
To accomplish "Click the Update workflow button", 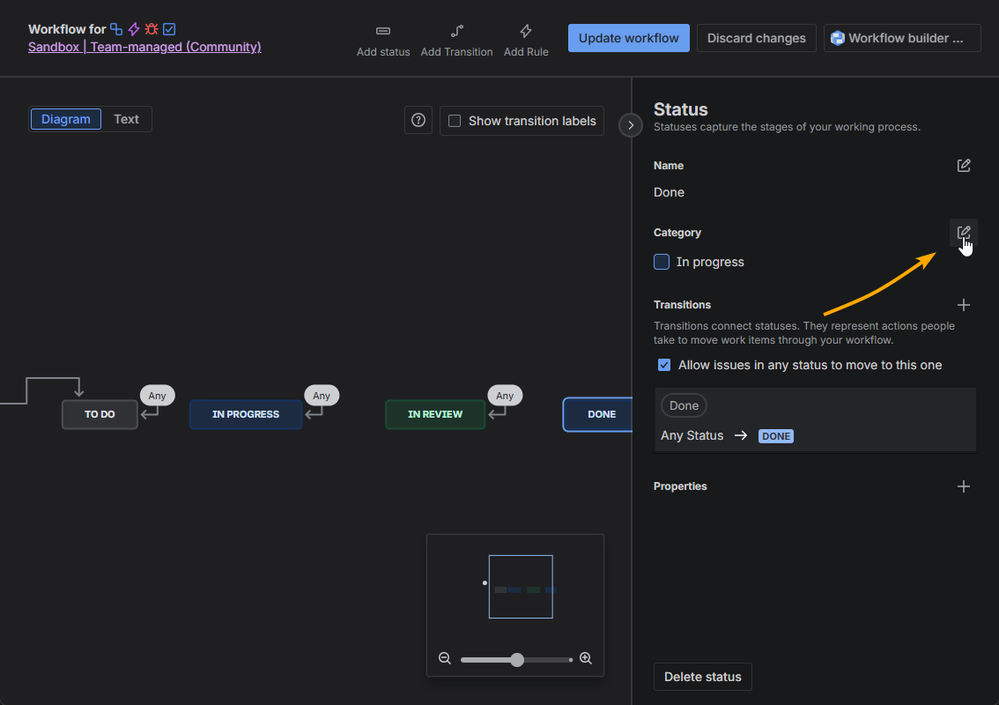I will [628, 38].
